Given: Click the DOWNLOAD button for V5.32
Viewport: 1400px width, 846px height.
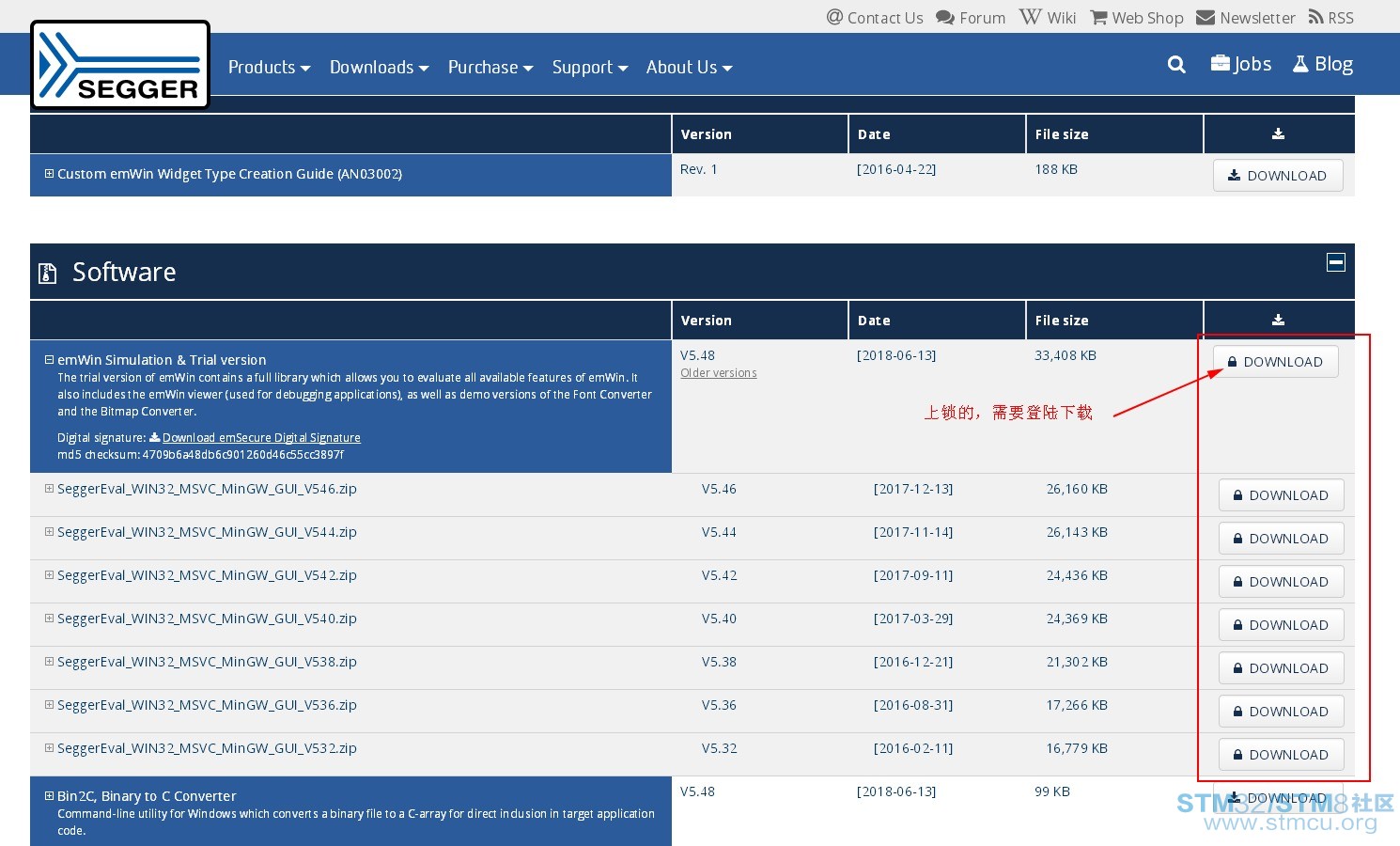Looking at the screenshot, I should pyautogui.click(x=1281, y=755).
